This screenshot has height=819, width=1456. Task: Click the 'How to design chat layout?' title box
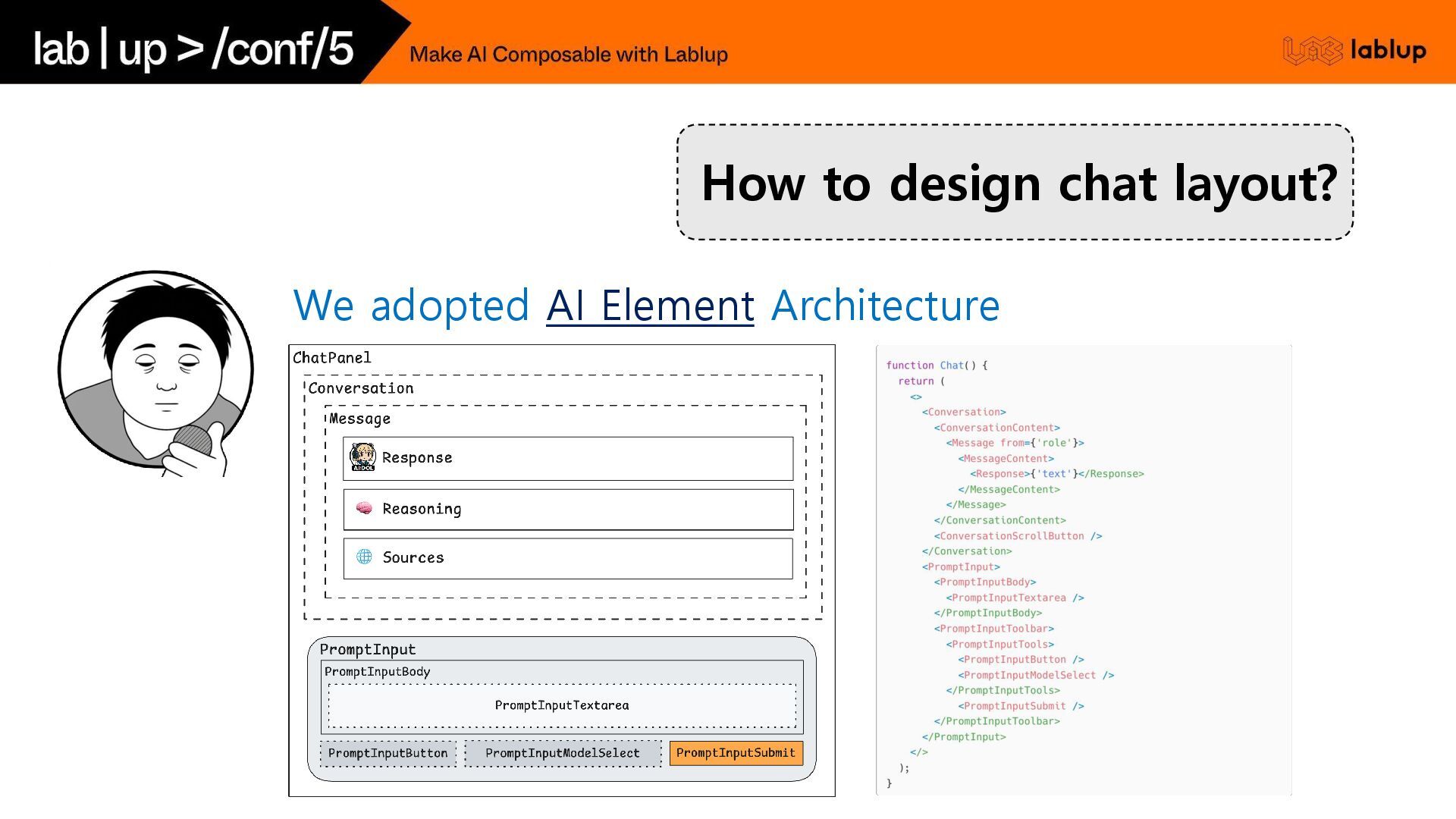1015,183
